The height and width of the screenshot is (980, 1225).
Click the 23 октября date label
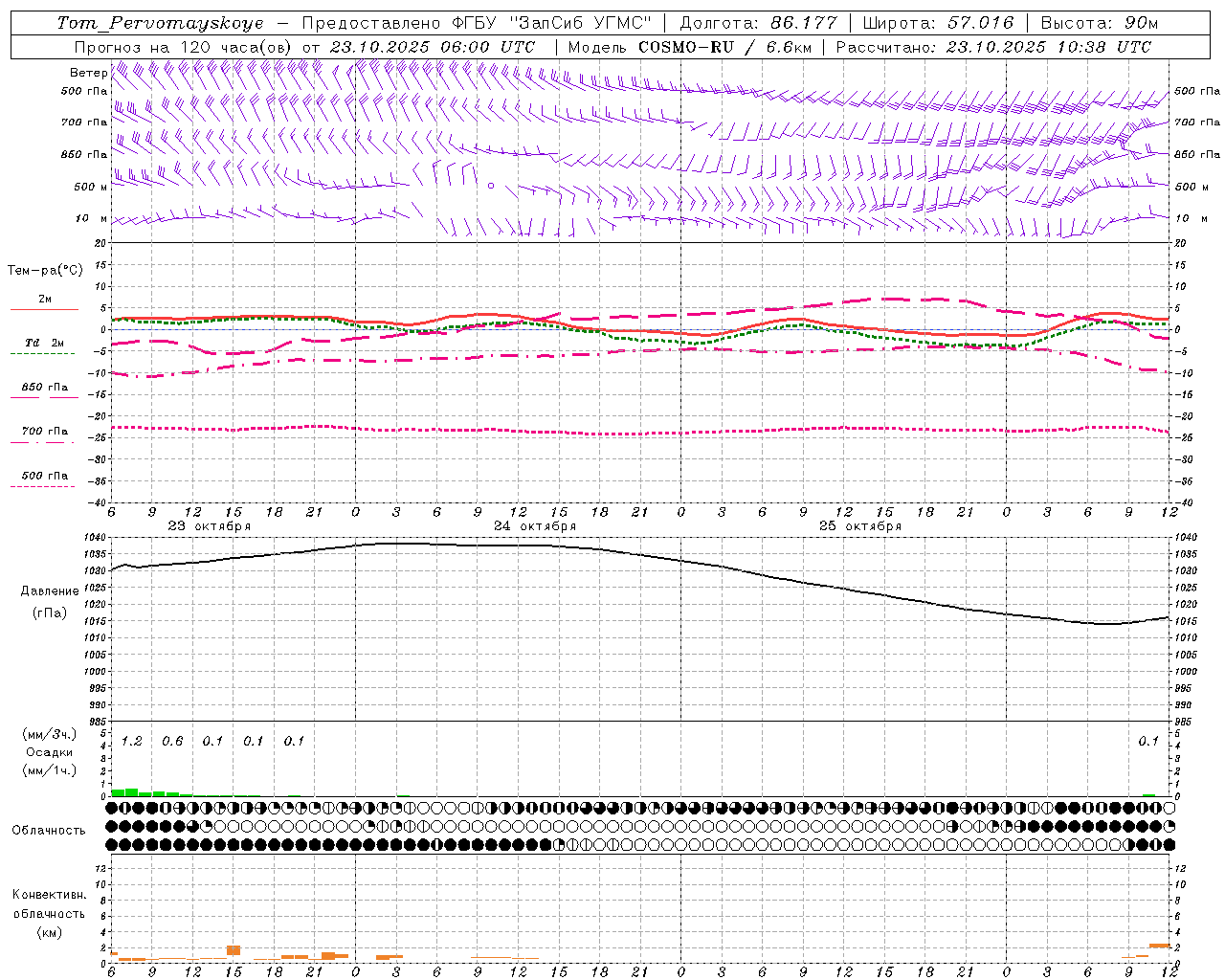(x=209, y=526)
